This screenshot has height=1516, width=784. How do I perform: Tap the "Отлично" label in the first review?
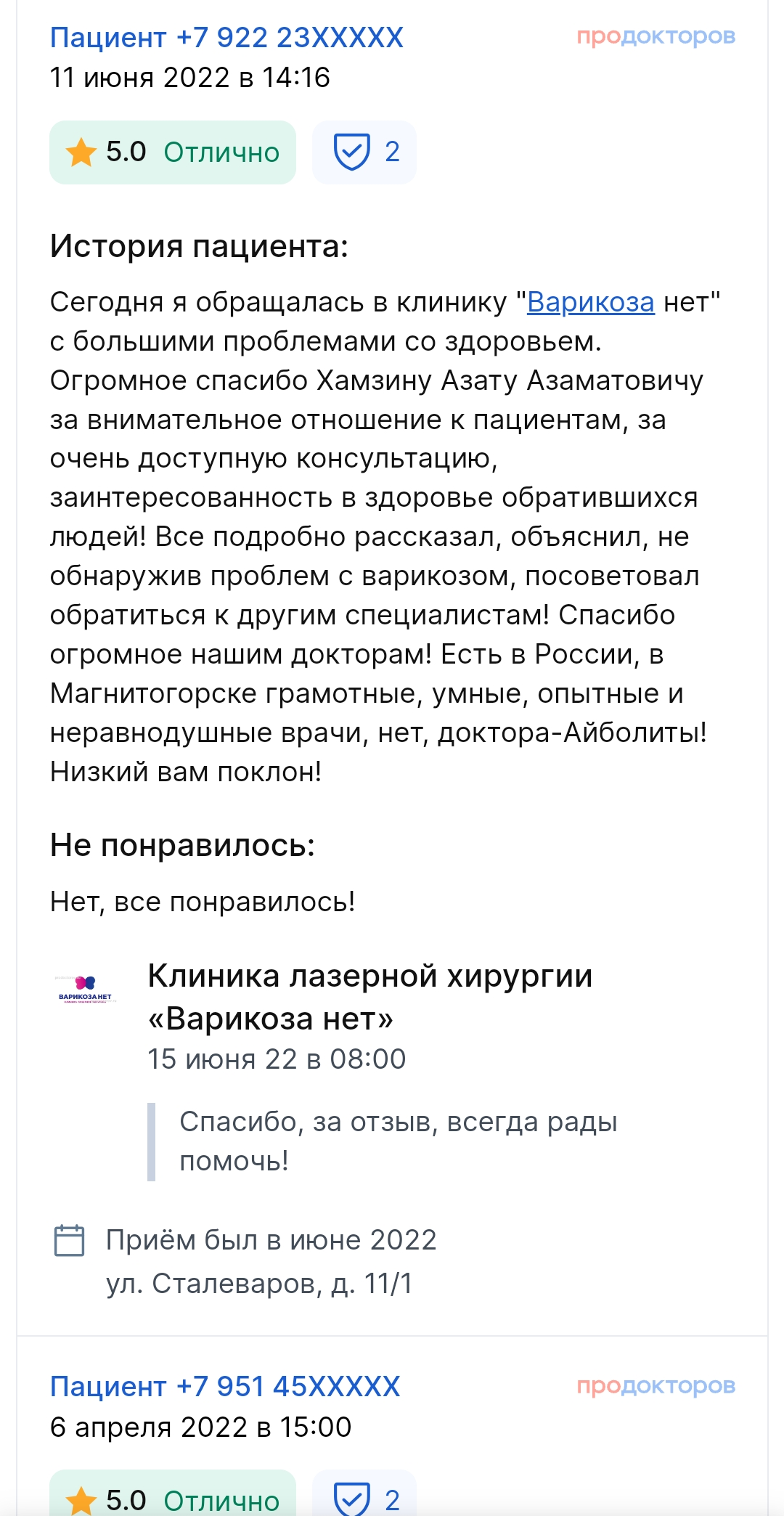[221, 152]
